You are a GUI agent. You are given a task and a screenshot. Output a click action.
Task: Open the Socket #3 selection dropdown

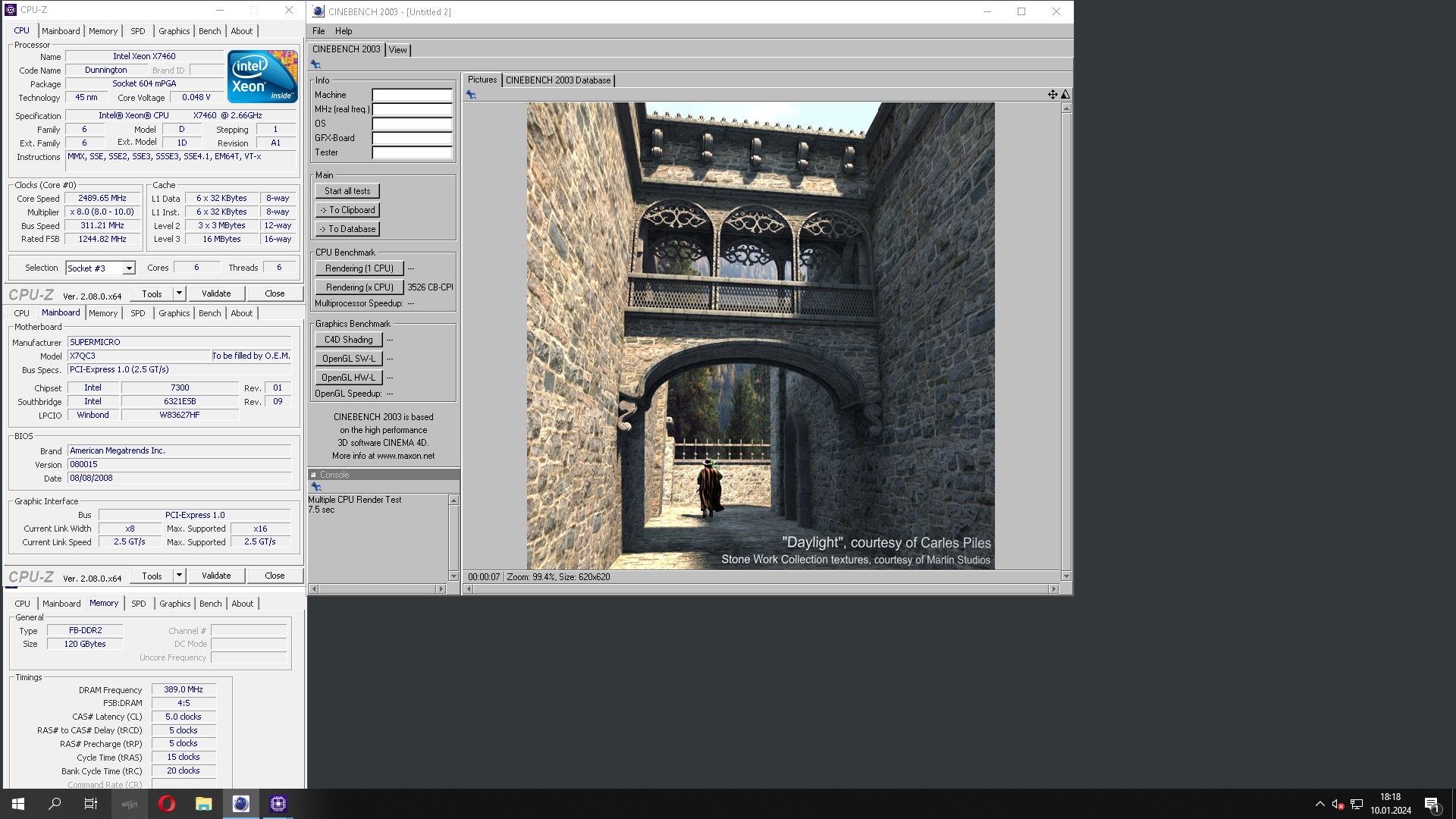click(x=129, y=268)
